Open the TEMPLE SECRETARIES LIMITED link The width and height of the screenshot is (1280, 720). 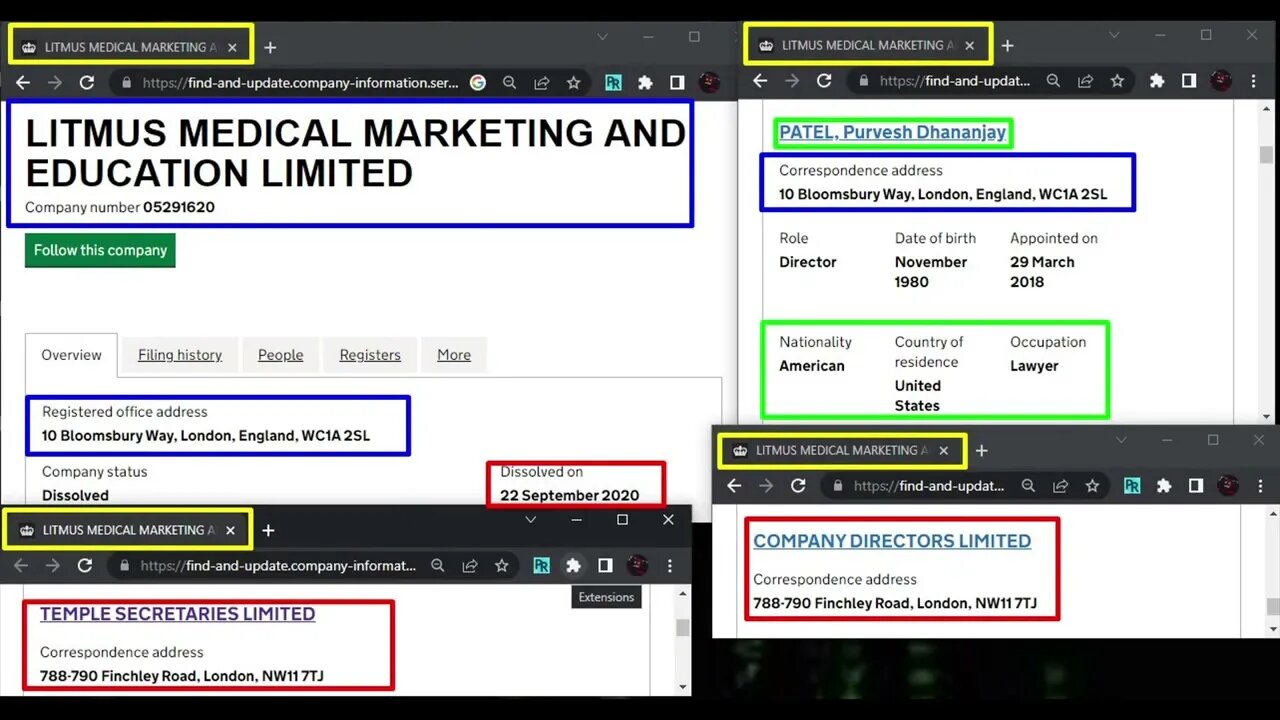178,614
